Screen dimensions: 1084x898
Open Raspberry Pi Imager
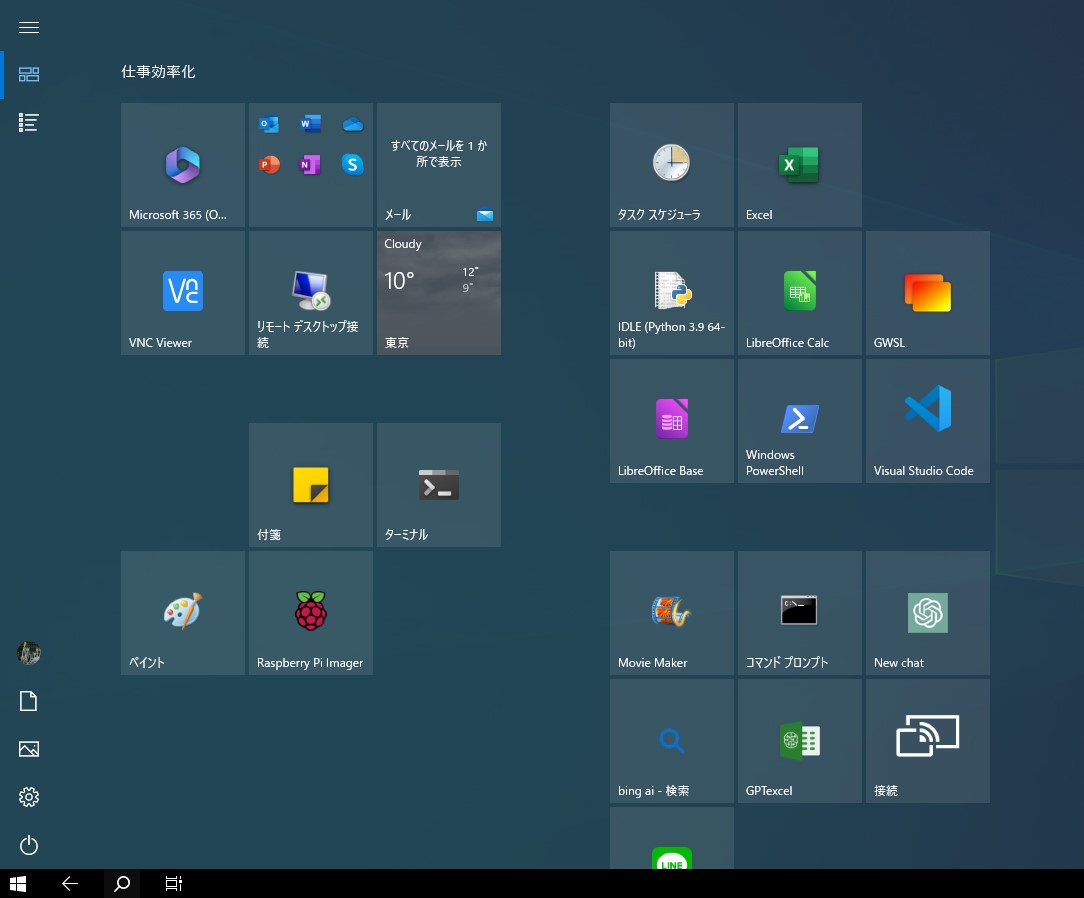311,613
